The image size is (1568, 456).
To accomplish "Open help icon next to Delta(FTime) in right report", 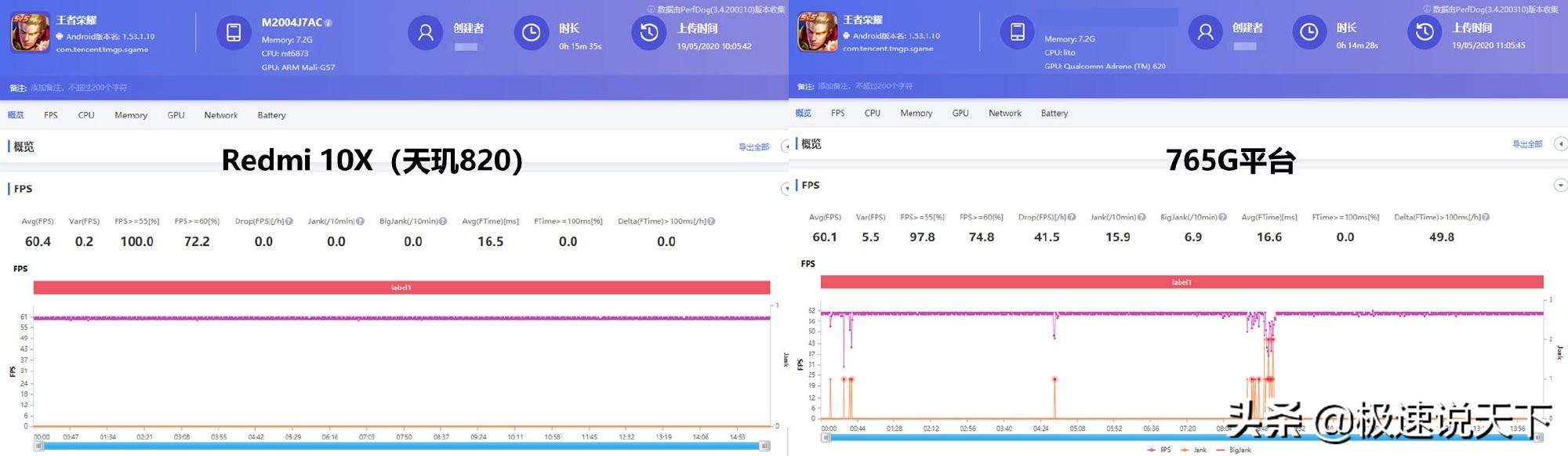I will tap(1486, 217).
